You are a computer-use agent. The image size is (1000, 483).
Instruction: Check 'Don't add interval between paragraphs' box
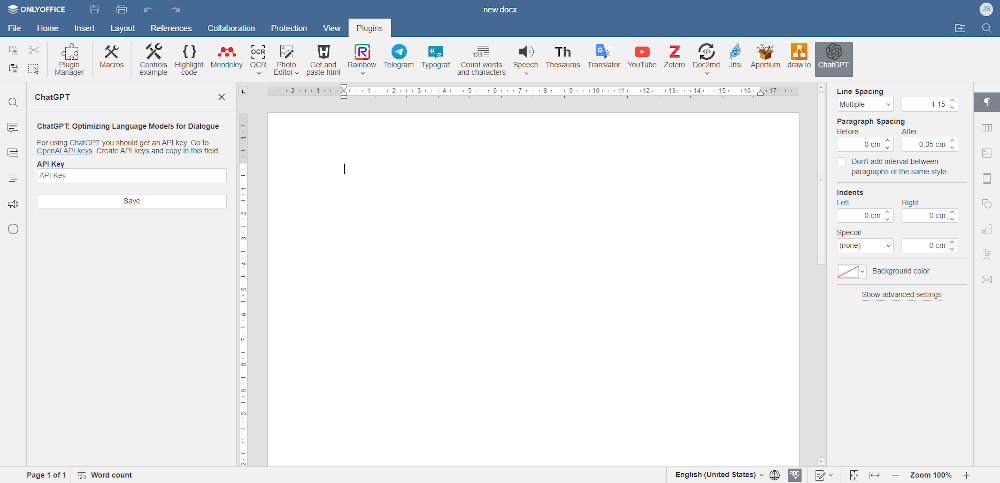click(x=842, y=161)
